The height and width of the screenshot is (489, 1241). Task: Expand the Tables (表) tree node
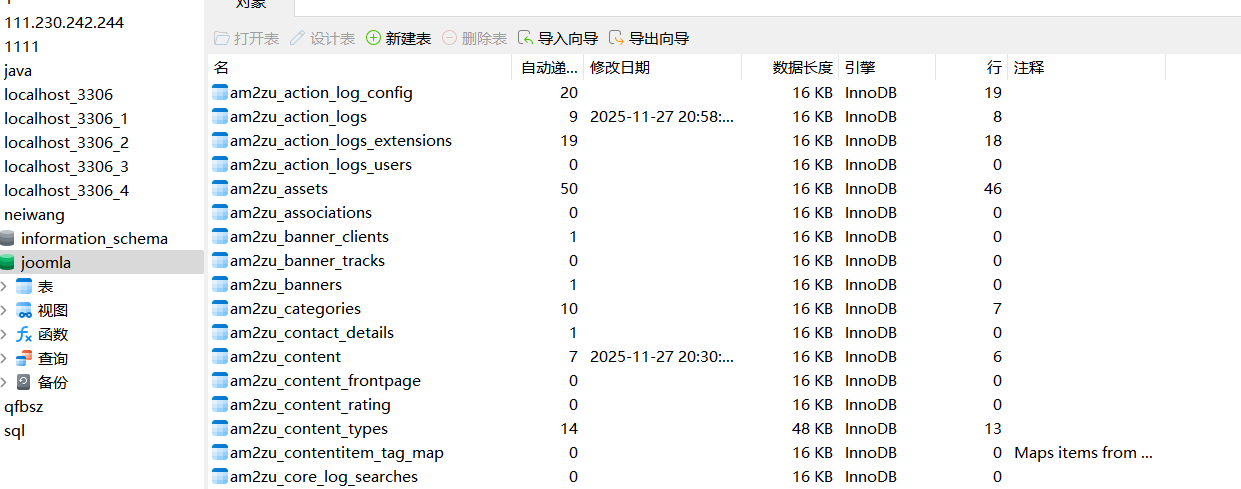4,287
